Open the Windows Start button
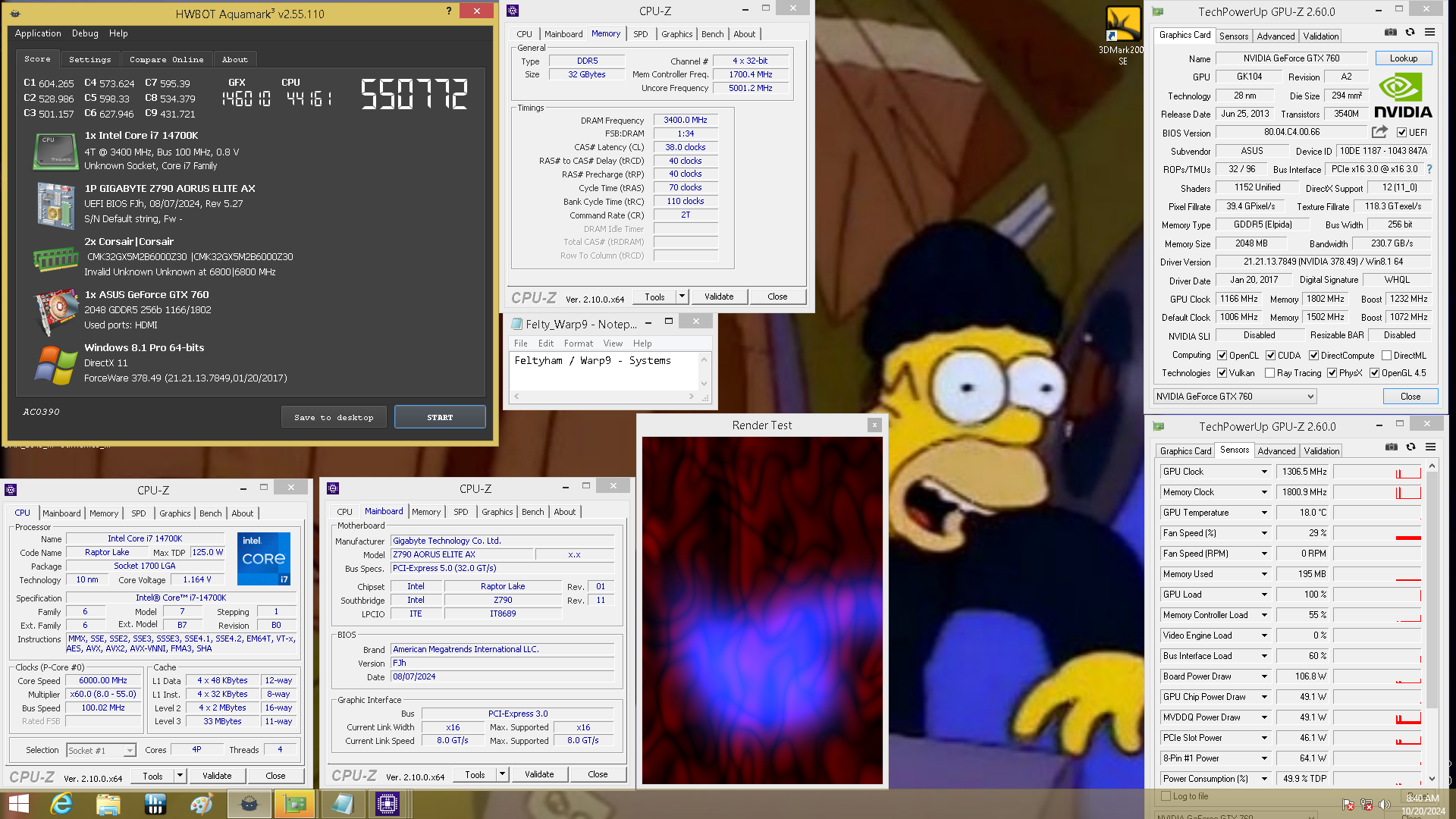 [x=18, y=804]
